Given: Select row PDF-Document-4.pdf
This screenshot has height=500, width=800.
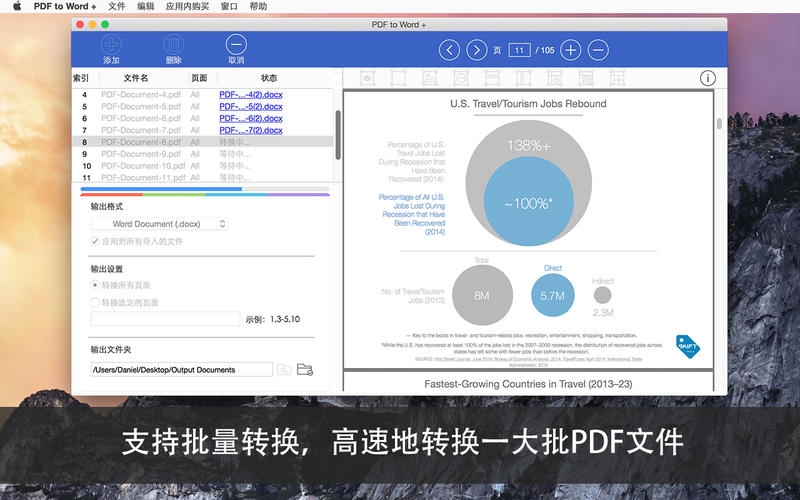Looking at the screenshot, I should coord(203,94).
